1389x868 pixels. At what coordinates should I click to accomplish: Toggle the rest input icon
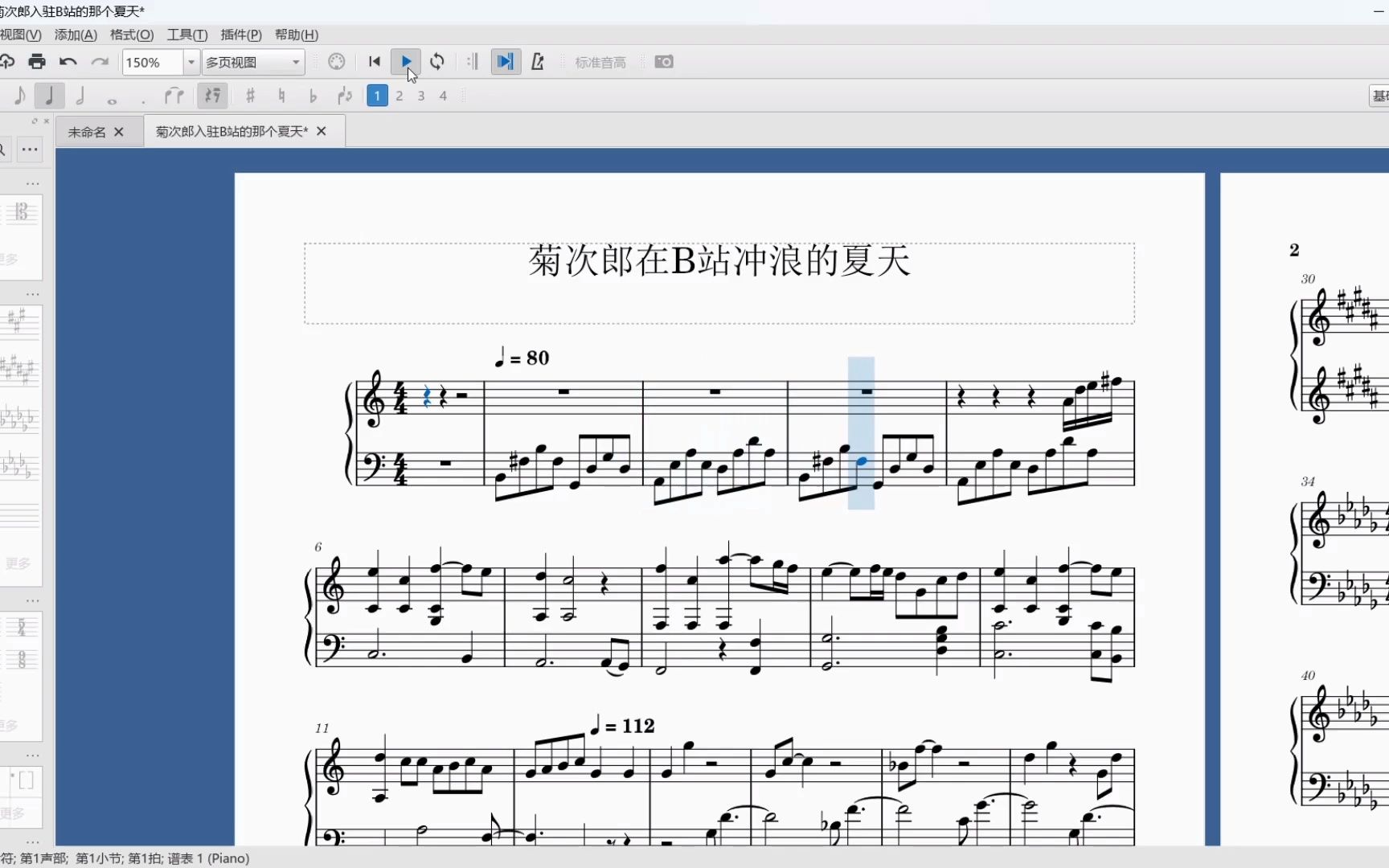(212, 96)
